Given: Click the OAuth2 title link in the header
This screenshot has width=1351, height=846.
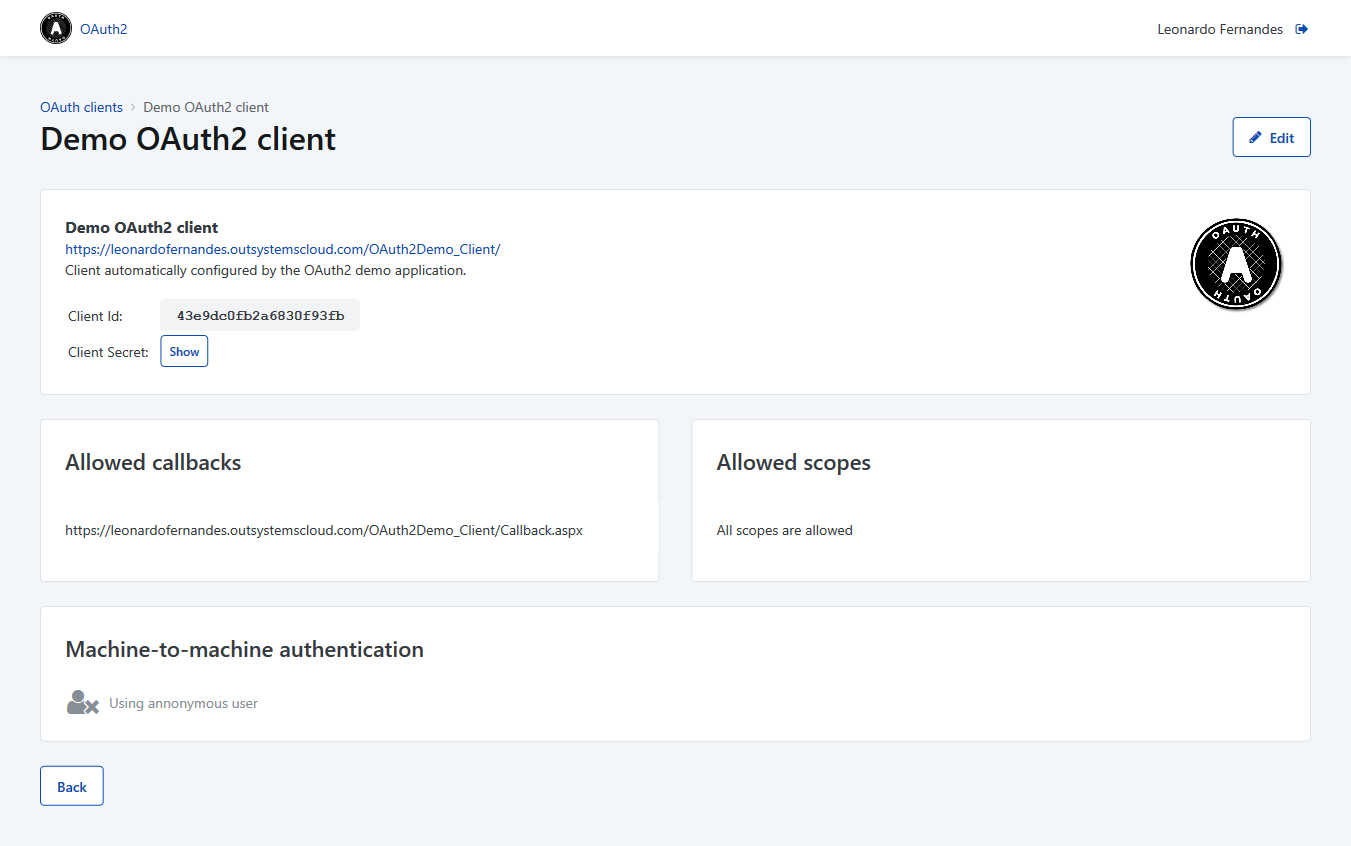Looking at the screenshot, I should pyautogui.click(x=104, y=28).
